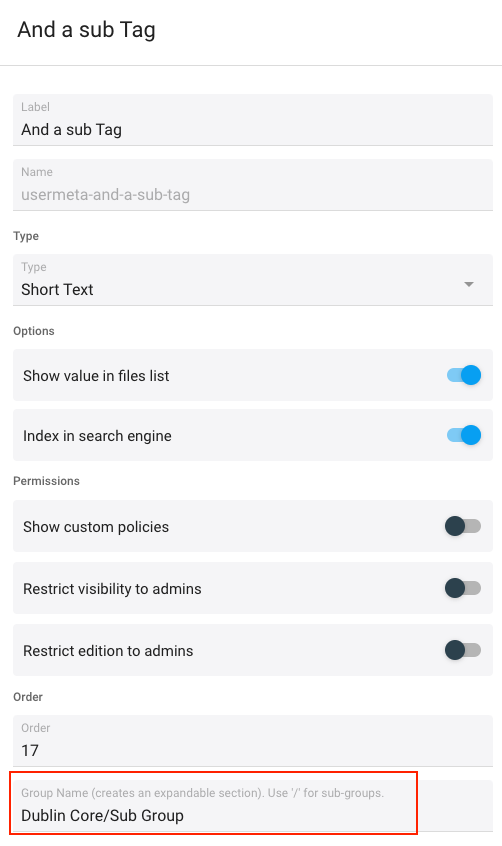Click the And a sub Tag page heading
This screenshot has height=846, width=502.
[x=86, y=30]
